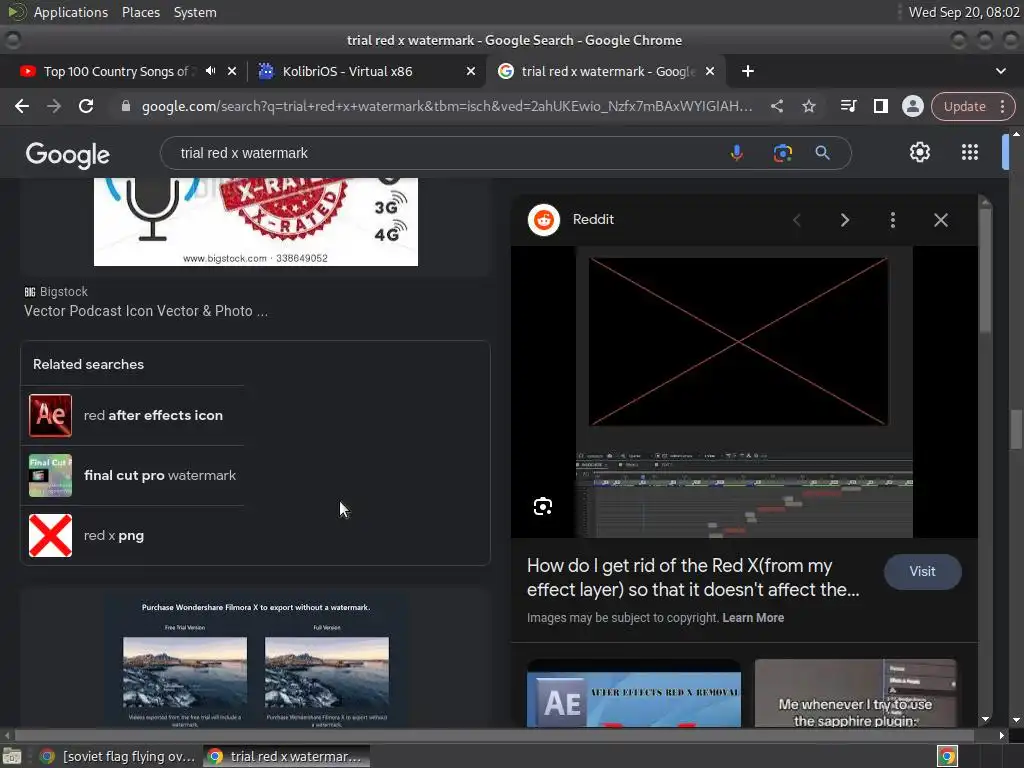Screen dimensions: 1024x768
Task: Click the Google logo
Action: [x=67, y=155]
